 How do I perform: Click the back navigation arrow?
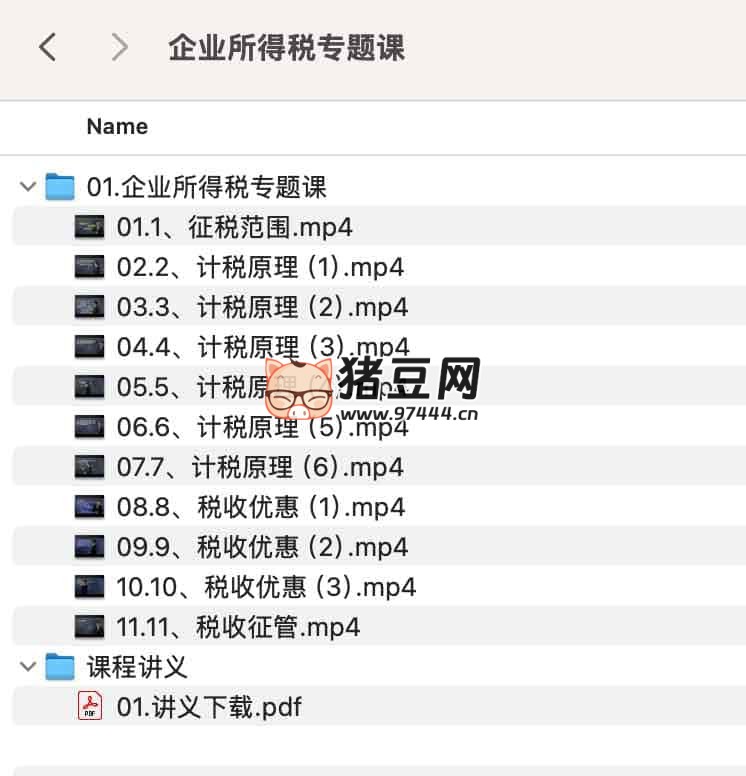pyautogui.click(x=47, y=47)
